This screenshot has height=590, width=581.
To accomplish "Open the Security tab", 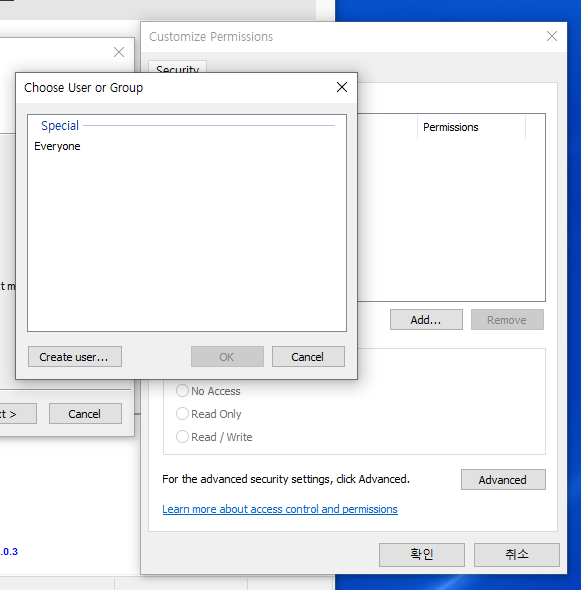I will click(177, 67).
